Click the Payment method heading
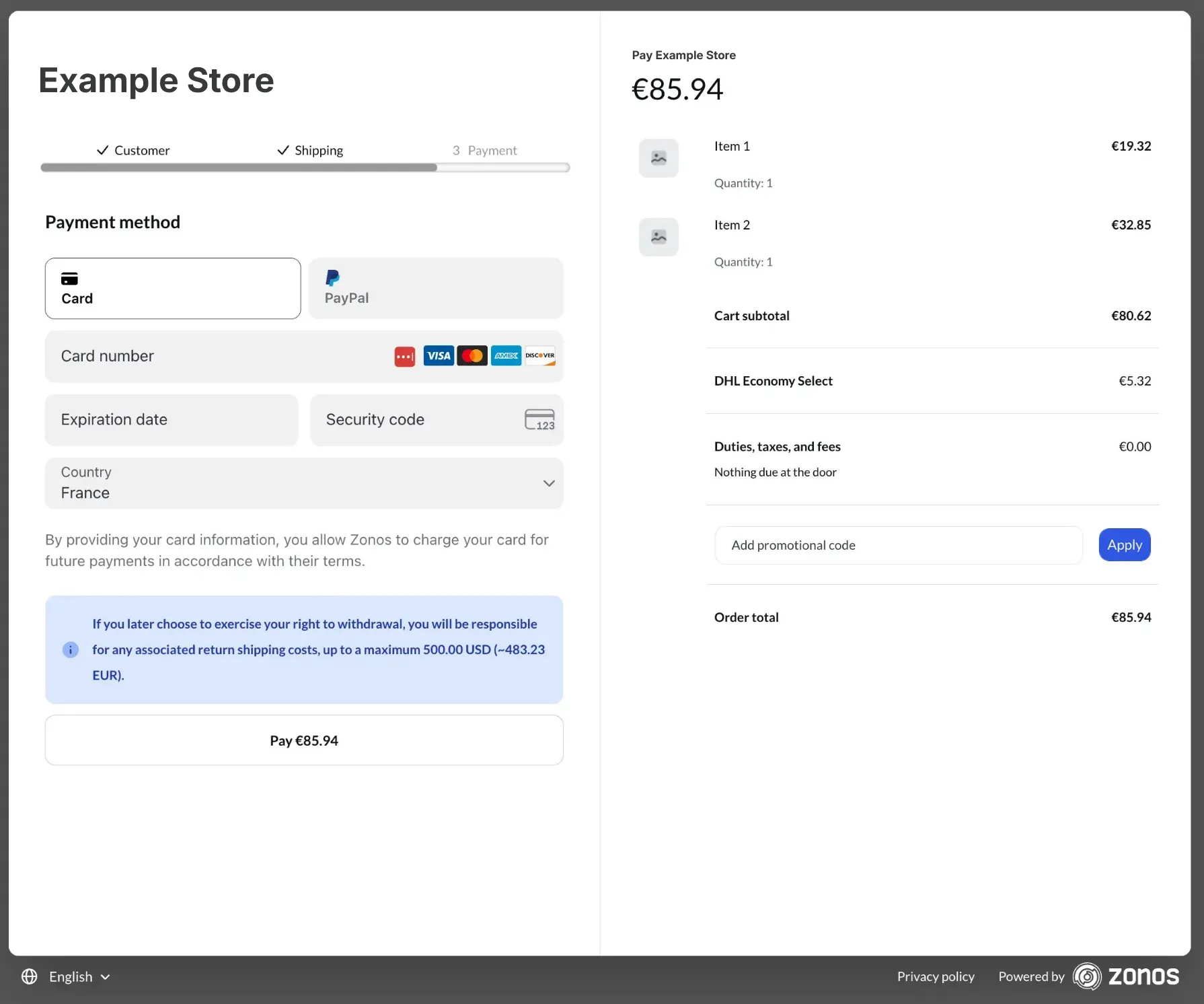1204x1004 pixels. pos(112,222)
